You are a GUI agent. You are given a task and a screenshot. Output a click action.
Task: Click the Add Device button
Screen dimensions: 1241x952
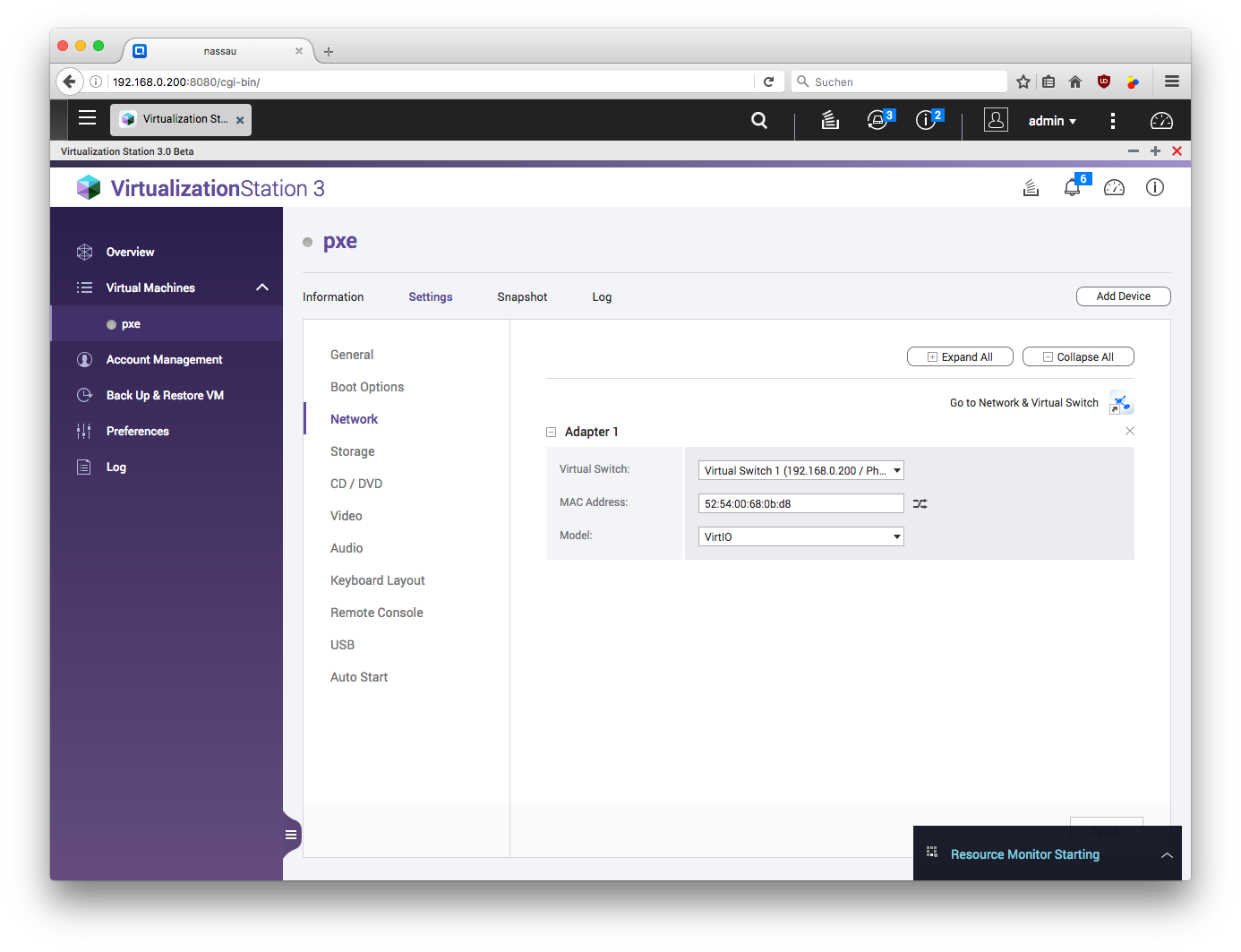[x=1123, y=296]
